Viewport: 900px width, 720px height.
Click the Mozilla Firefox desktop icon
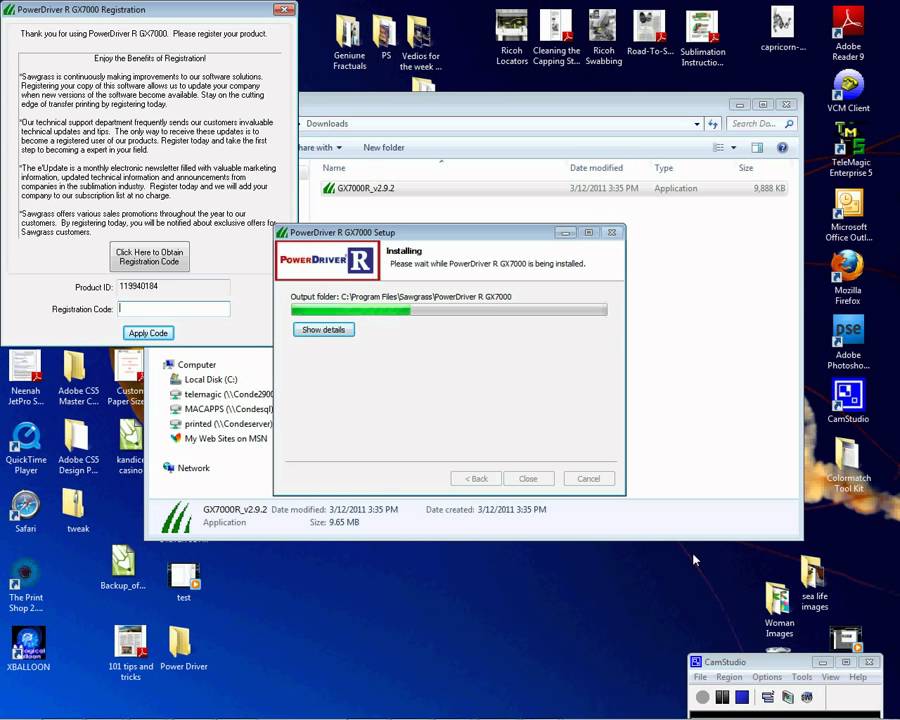click(x=847, y=279)
